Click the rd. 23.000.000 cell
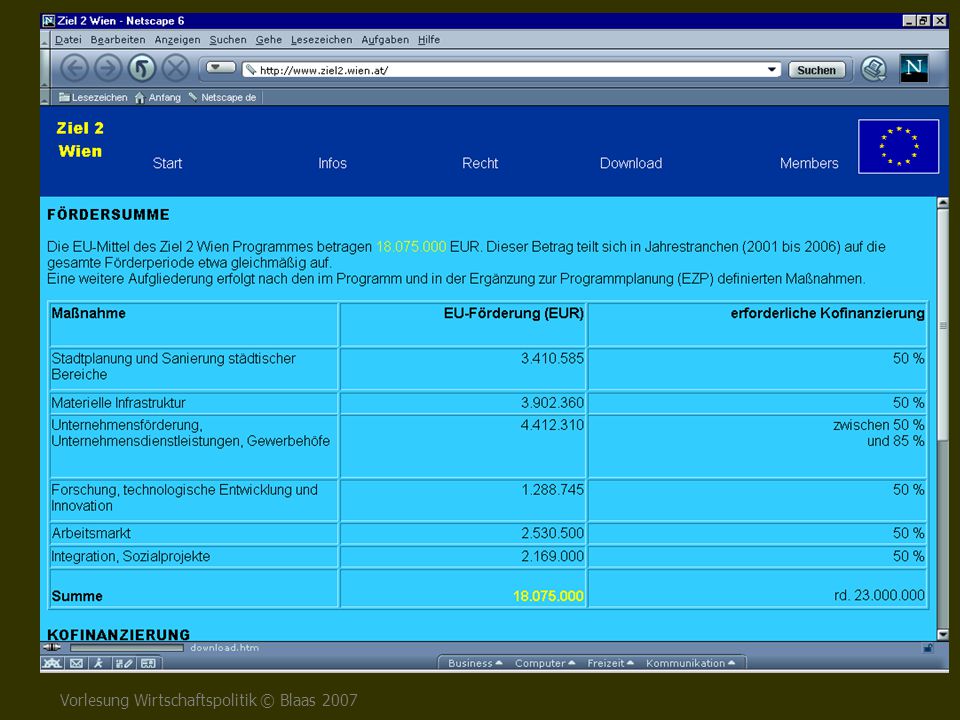 tap(879, 595)
